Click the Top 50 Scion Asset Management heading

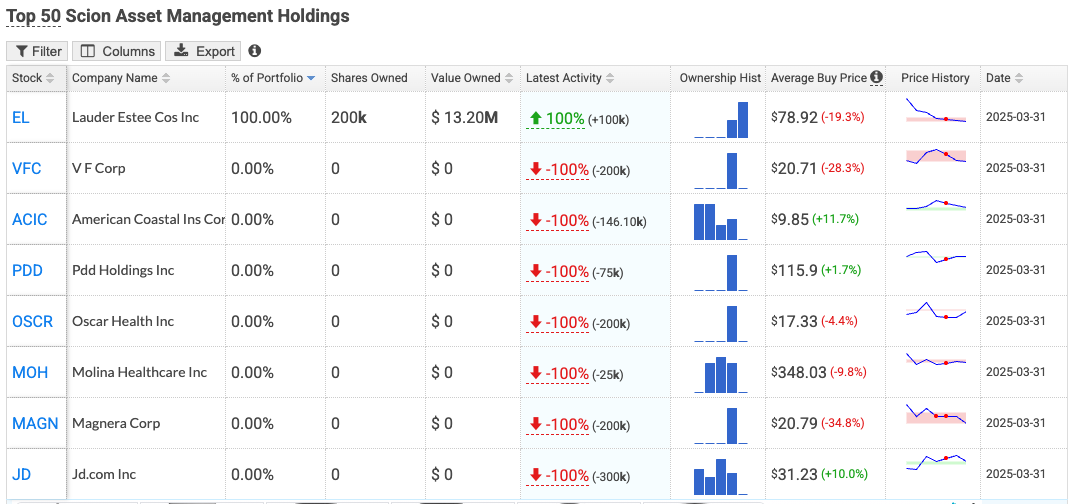coord(177,16)
